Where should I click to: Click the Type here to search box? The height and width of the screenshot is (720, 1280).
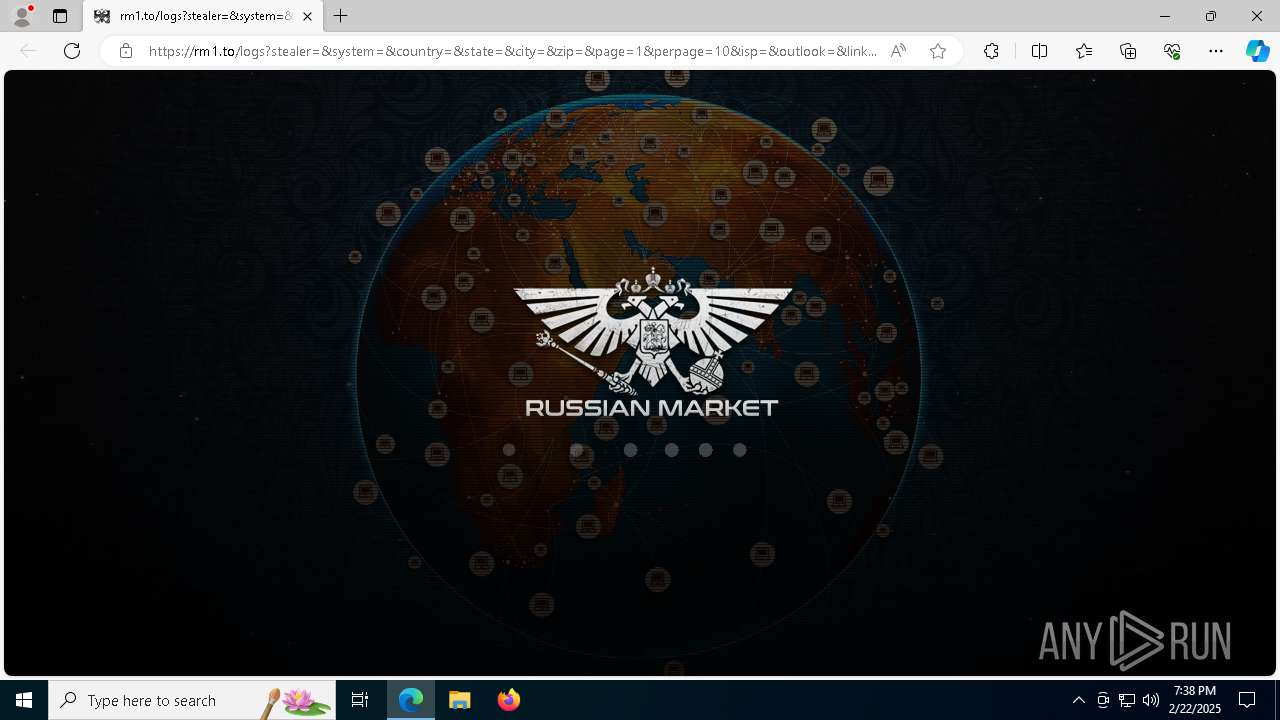[x=192, y=700]
